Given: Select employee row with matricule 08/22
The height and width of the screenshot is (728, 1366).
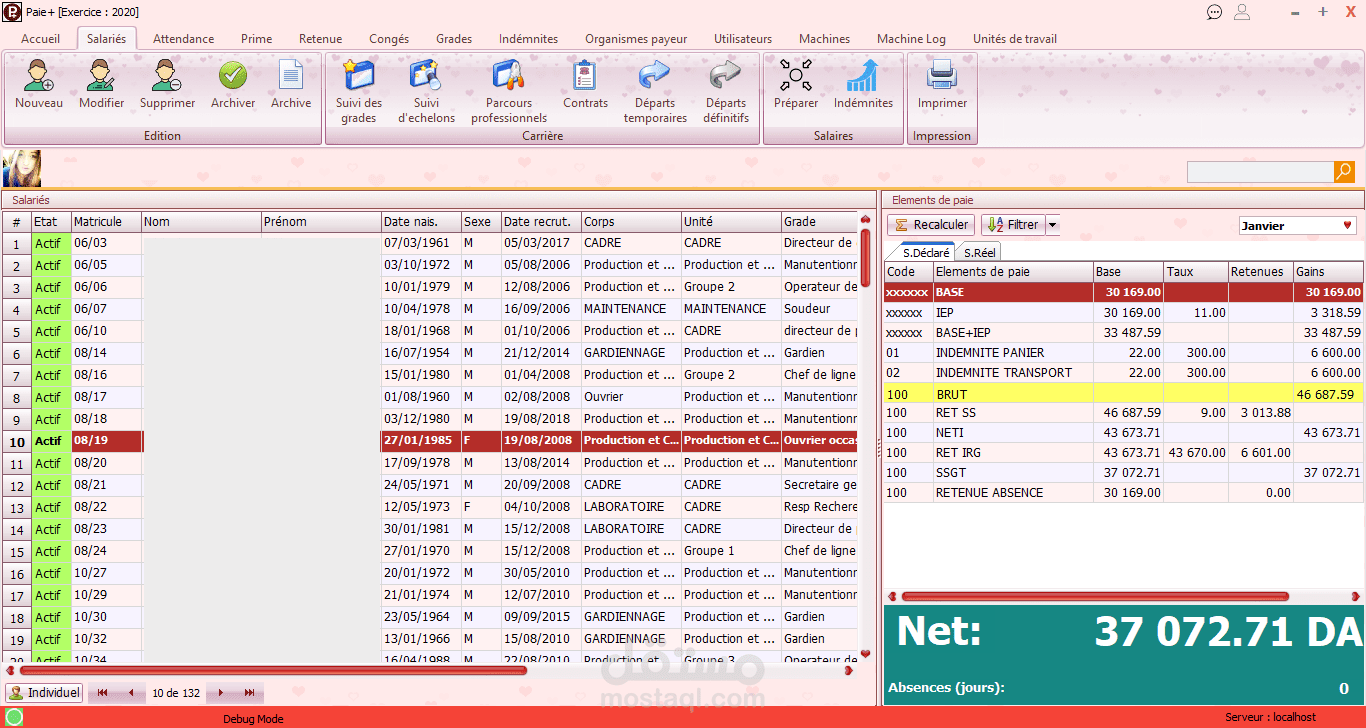Looking at the screenshot, I should 430,507.
